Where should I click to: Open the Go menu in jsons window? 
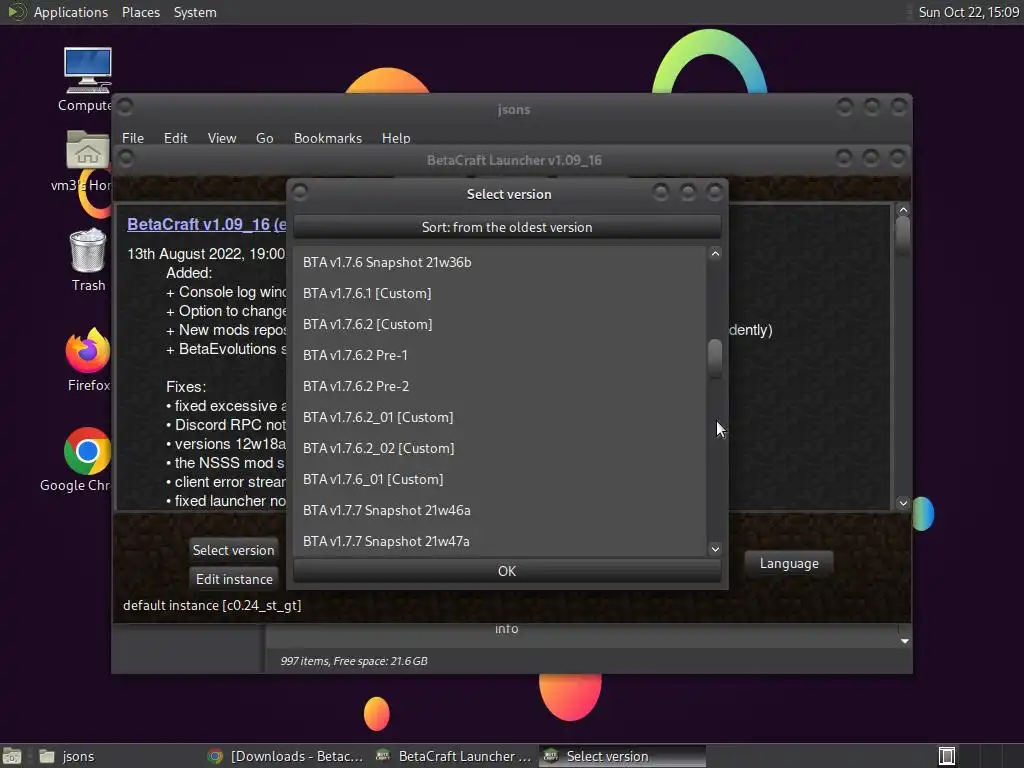264,138
